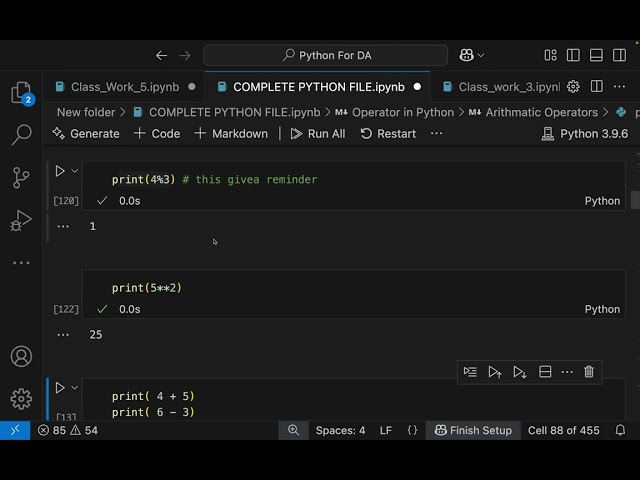Restart the notebook kernel
Screen dimensions: 640x480
click(388, 133)
